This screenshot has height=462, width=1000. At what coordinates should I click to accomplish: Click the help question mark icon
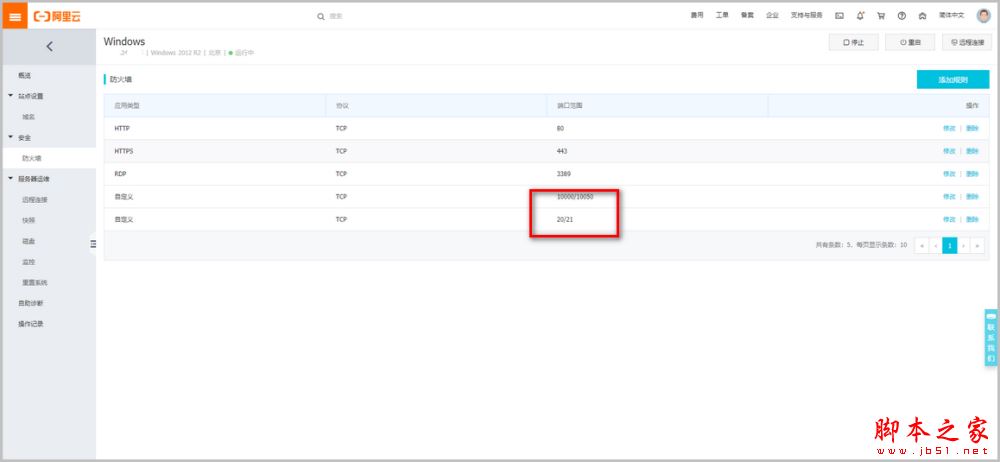tap(901, 16)
